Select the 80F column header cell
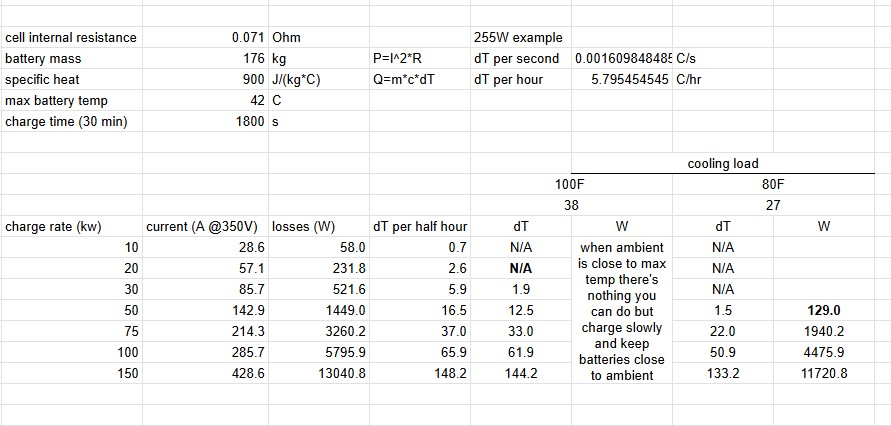This screenshot has height=426, width=891. [774, 184]
